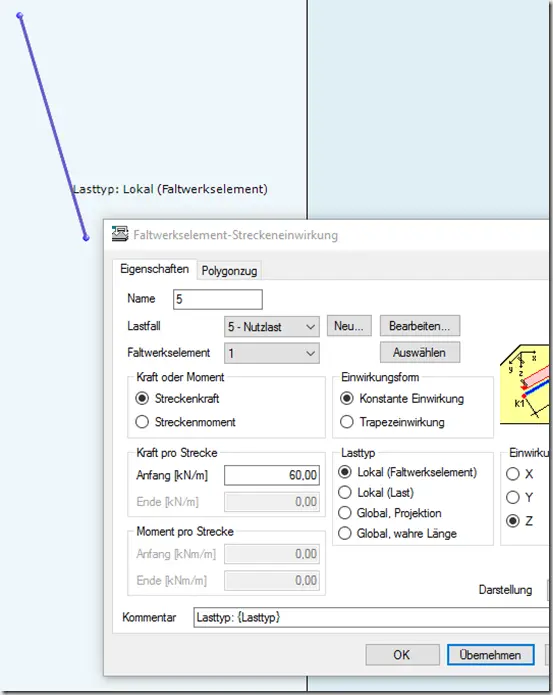Select the blue line's bottom end node
This screenshot has width=553, height=695.
86,238
